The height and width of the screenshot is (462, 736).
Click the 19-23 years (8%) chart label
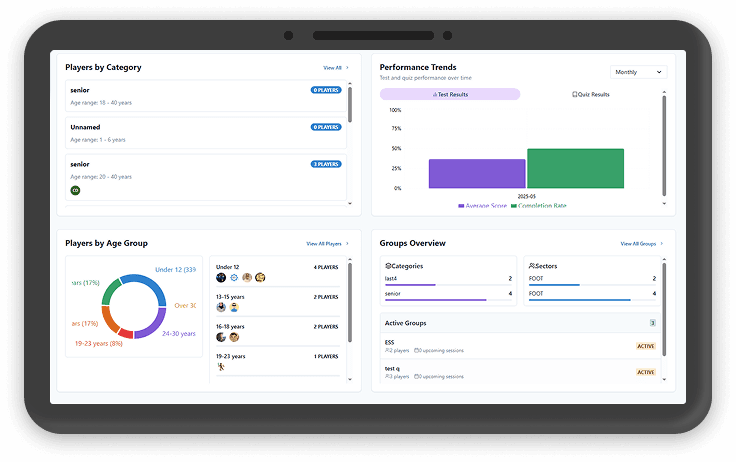99,344
